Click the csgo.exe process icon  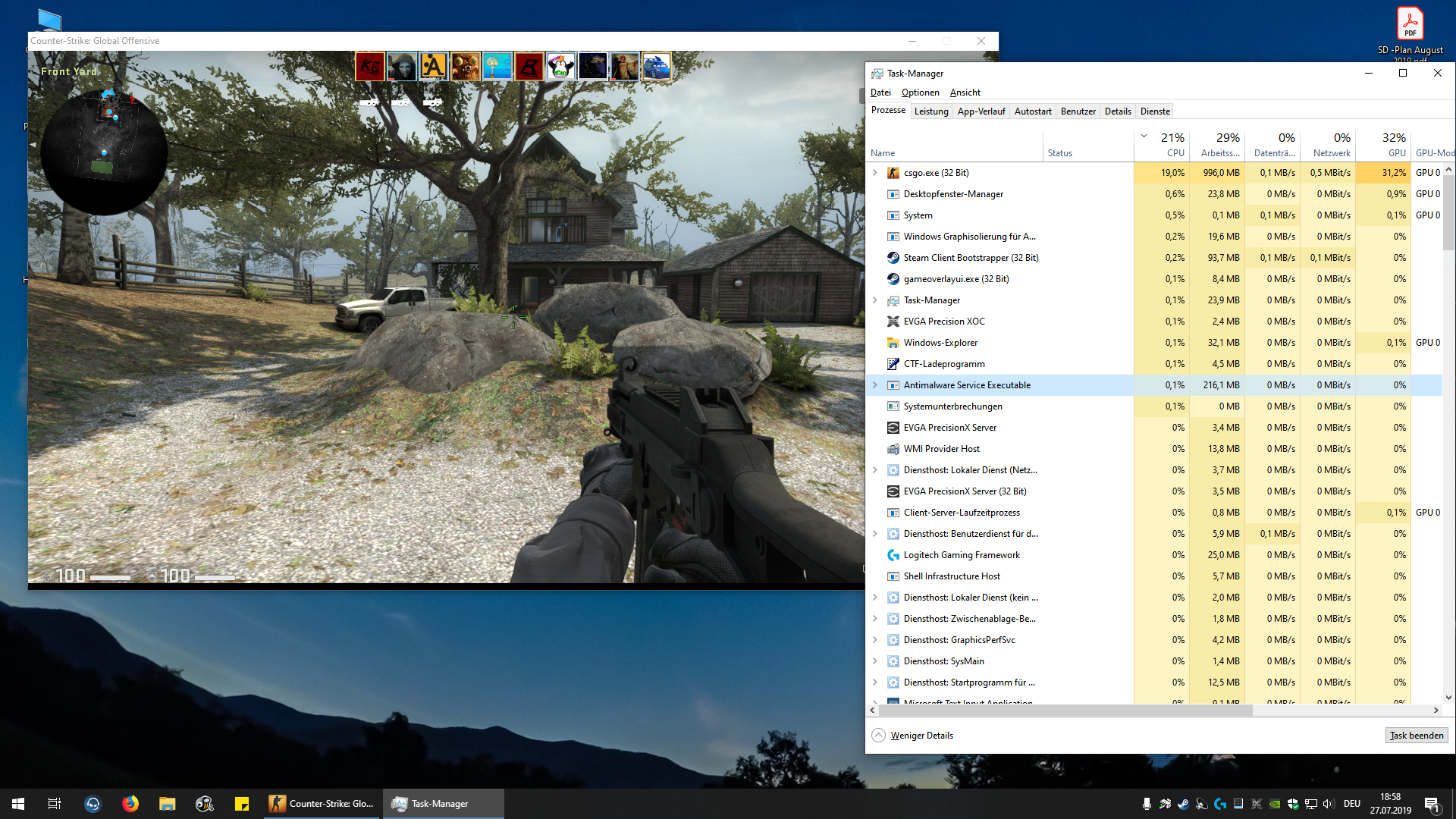point(893,173)
